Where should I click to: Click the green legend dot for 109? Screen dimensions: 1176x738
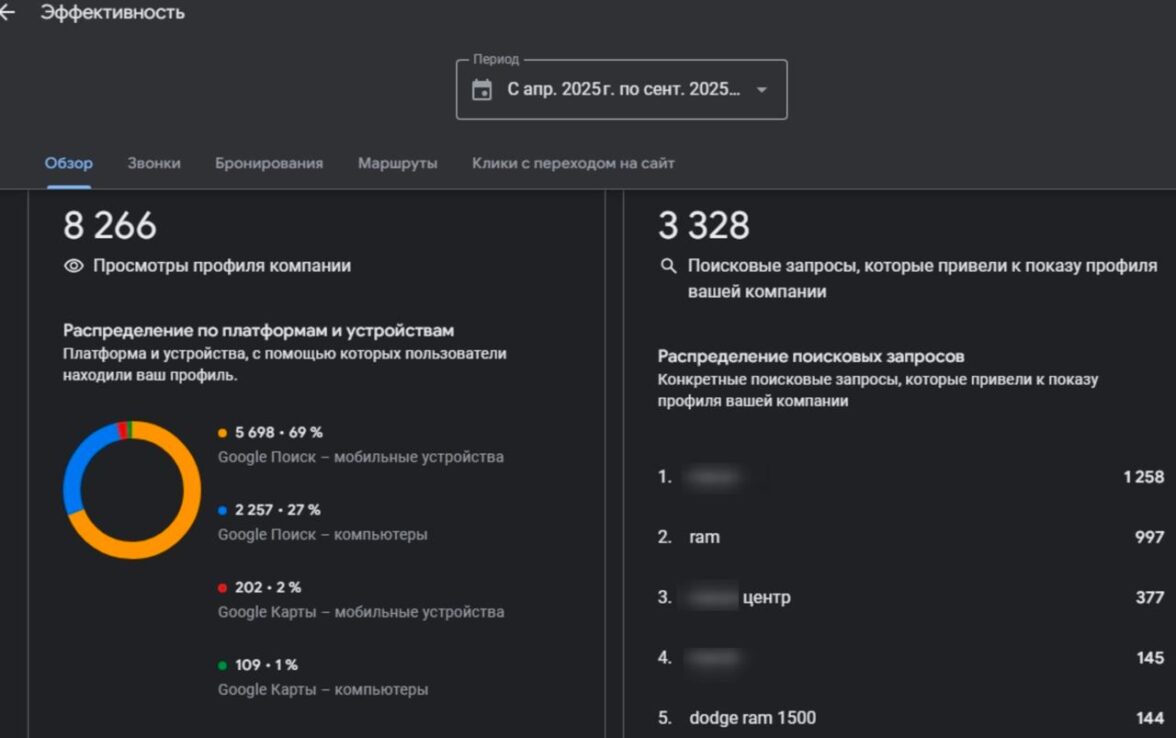[x=223, y=665]
